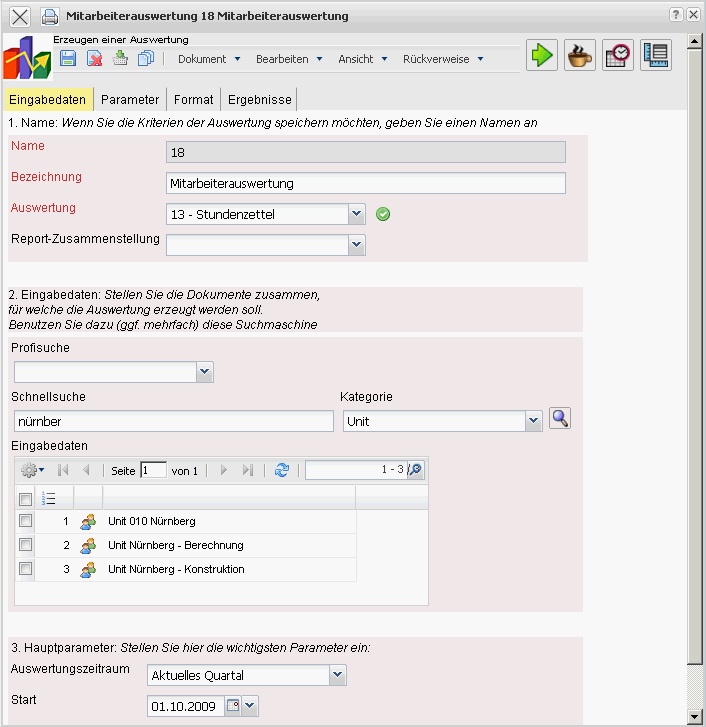Click the magnifying glass search icon
Screen dimensions: 706x727
[560, 419]
